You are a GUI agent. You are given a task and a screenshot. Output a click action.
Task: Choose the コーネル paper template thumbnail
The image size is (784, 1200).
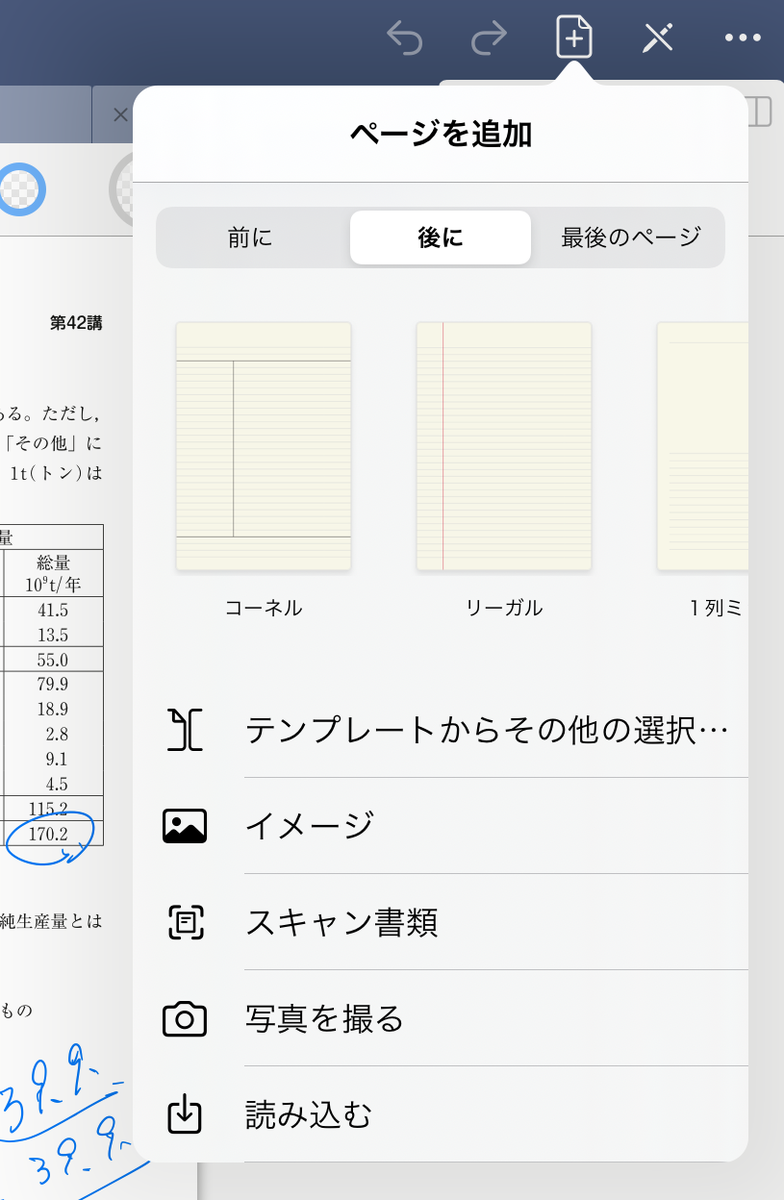(263, 446)
